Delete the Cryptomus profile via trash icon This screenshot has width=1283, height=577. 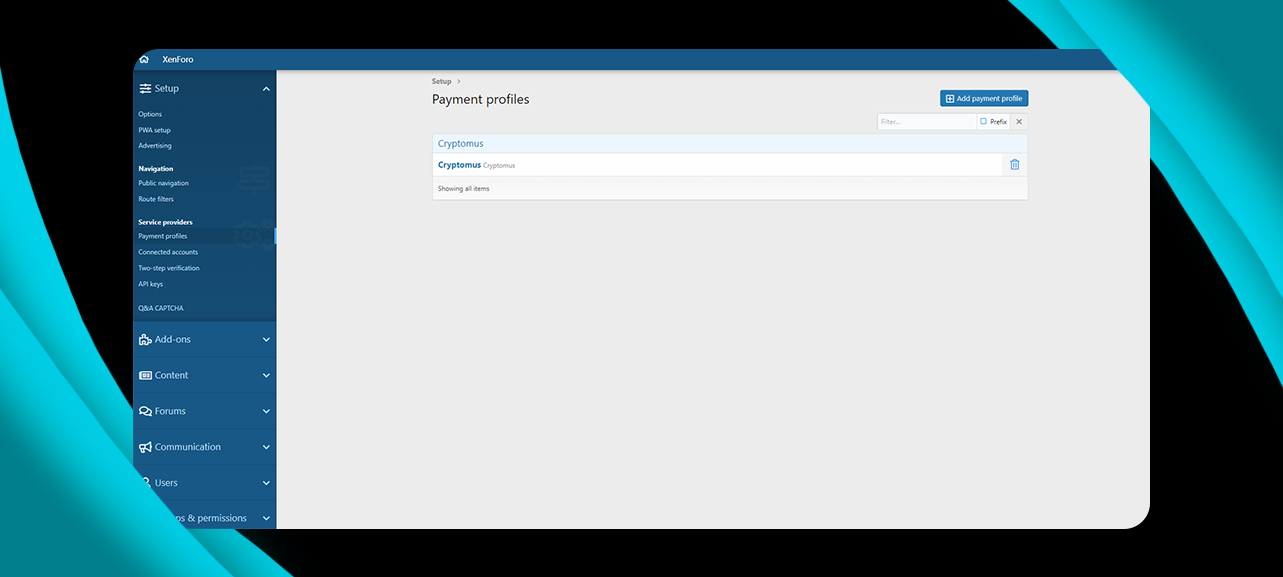(x=1015, y=165)
